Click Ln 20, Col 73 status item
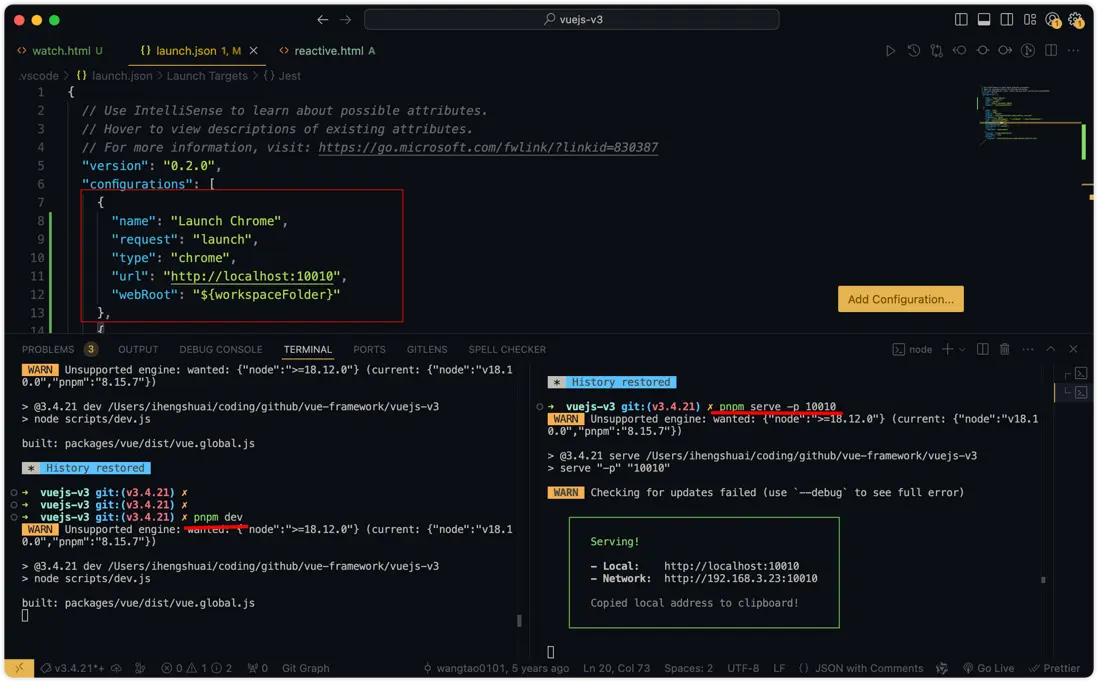Screen dimensions: 1098x682 (616, 669)
